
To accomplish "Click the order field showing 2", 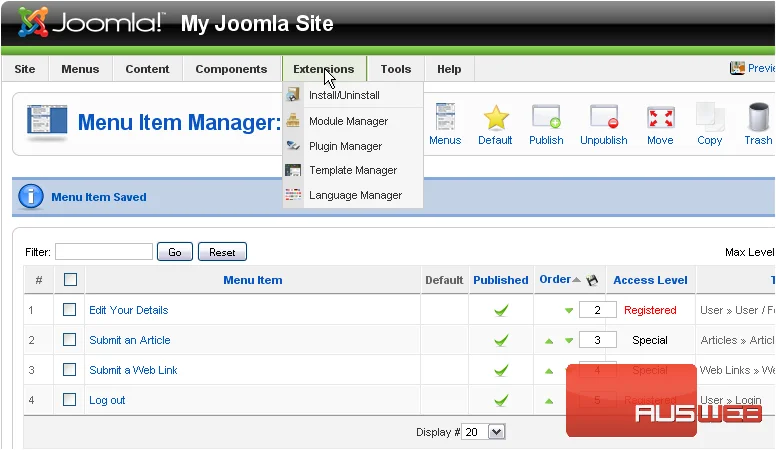I will click(x=597, y=310).
